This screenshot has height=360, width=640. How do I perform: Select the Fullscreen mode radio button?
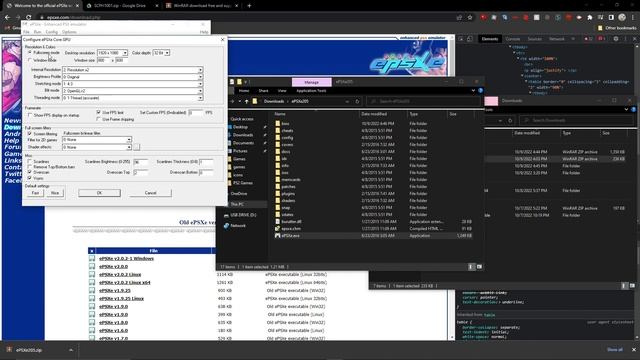tap(30, 53)
